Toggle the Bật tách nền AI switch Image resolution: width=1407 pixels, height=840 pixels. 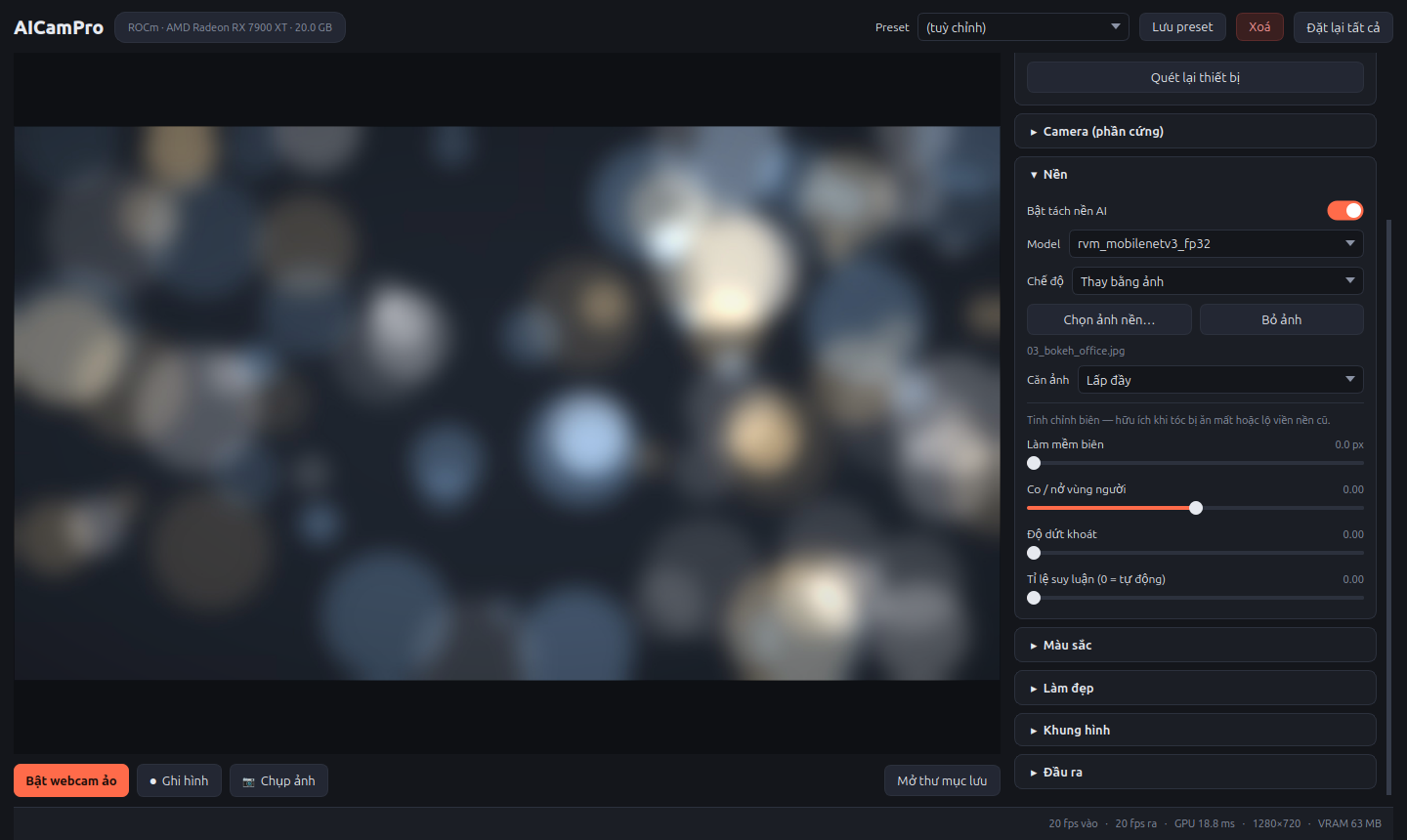(x=1344, y=211)
